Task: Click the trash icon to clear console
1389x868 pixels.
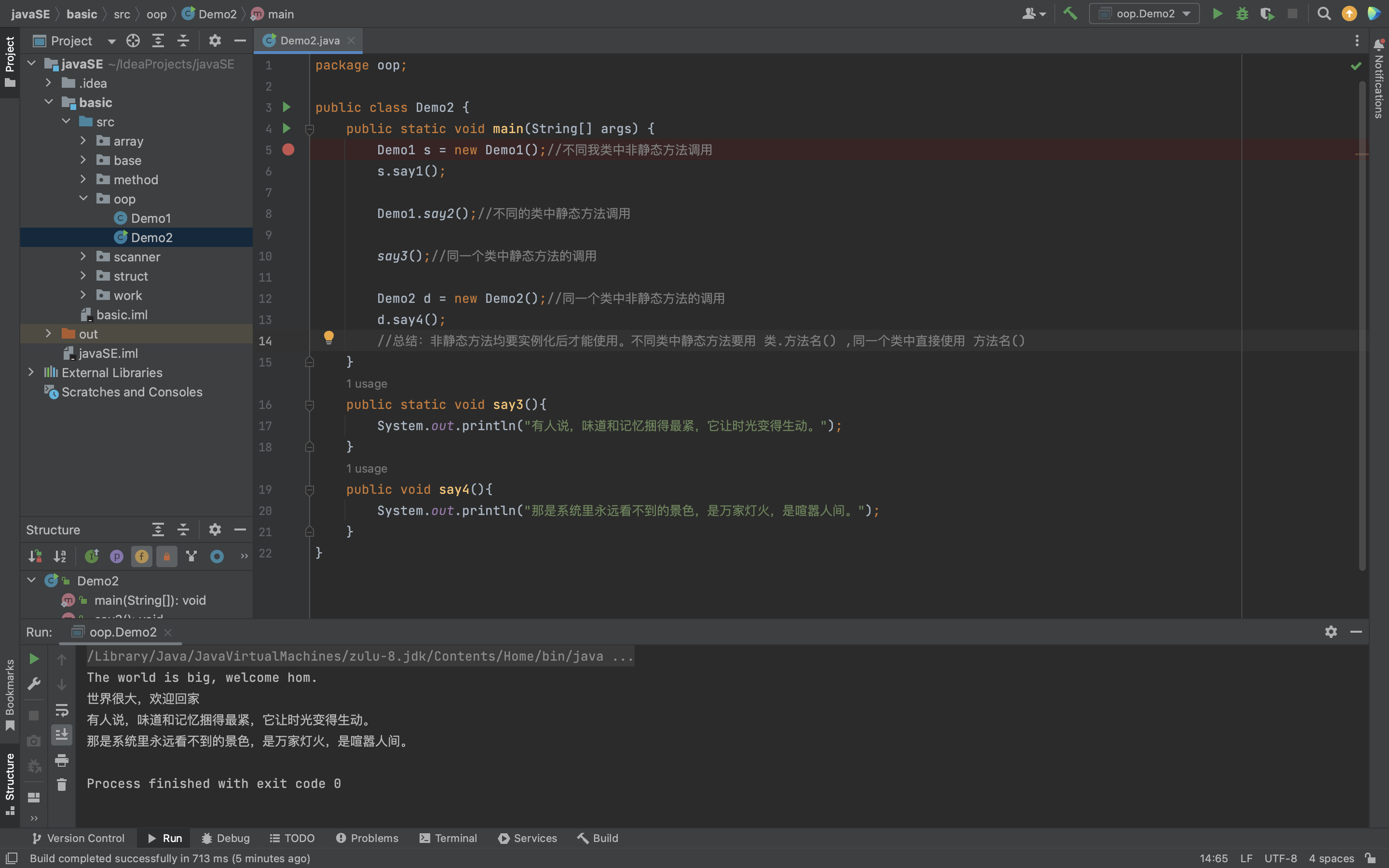Action: point(61,785)
